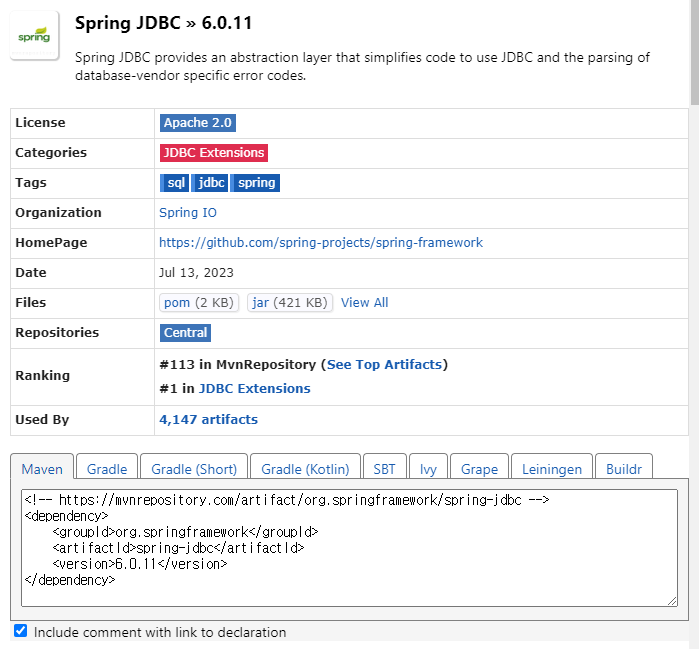Switch to the SBT tab
Image resolution: width=699 pixels, height=649 pixels.
[x=384, y=467]
